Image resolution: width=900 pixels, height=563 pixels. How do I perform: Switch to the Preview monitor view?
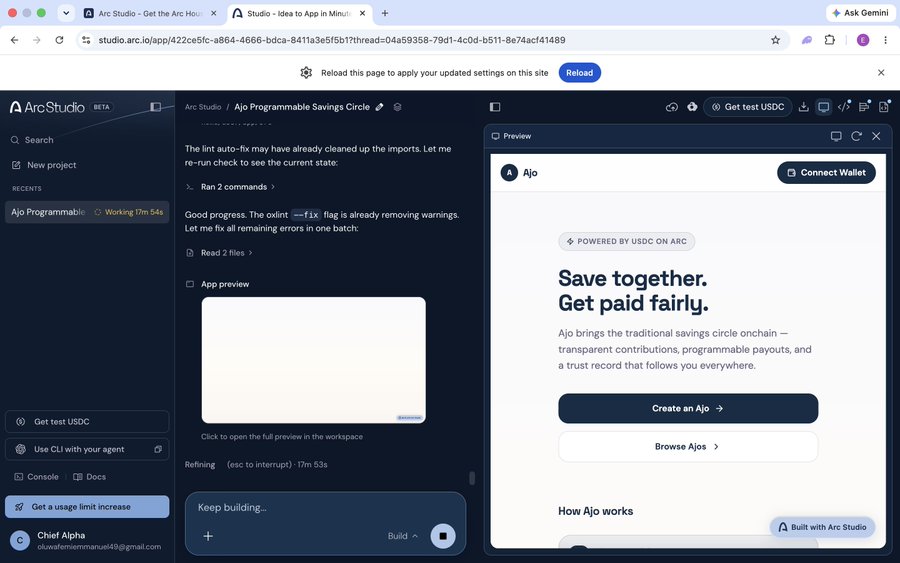[x=824, y=107]
